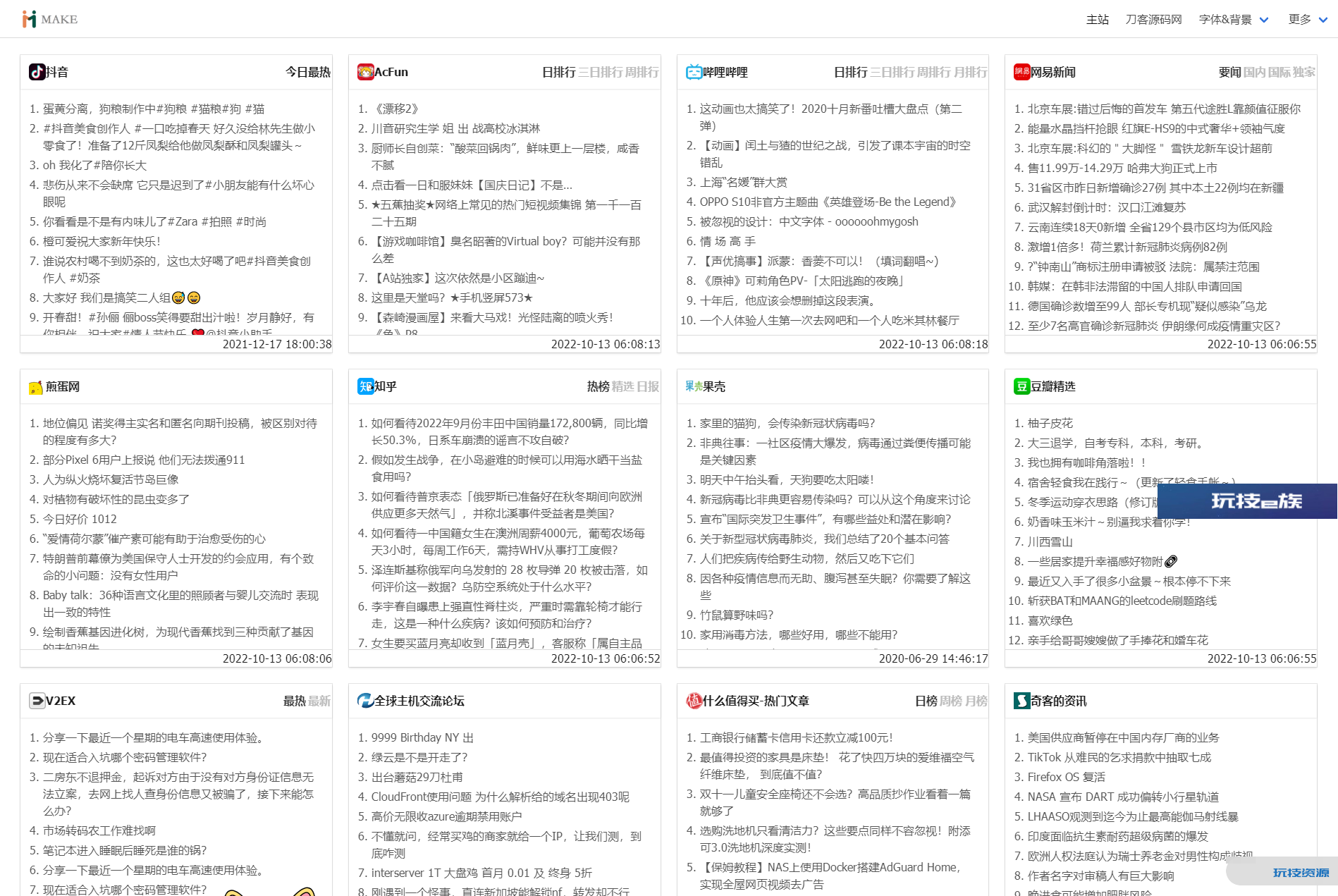
Task: Open 奇客 item 'TikTok 从难民的乞求捐款中抽取七成'
Action: [x=1119, y=757]
